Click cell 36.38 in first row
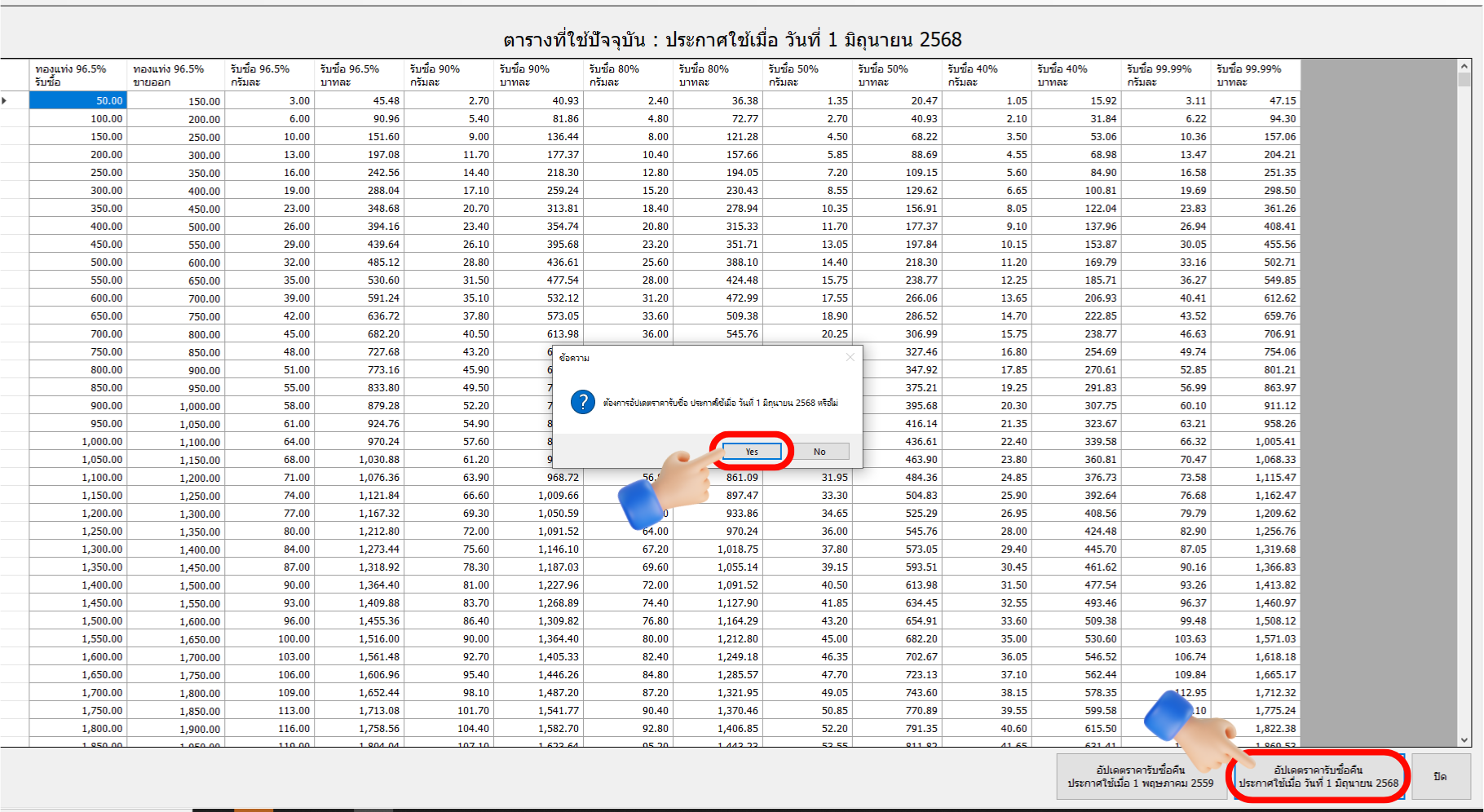The image size is (1484, 812). (x=718, y=100)
